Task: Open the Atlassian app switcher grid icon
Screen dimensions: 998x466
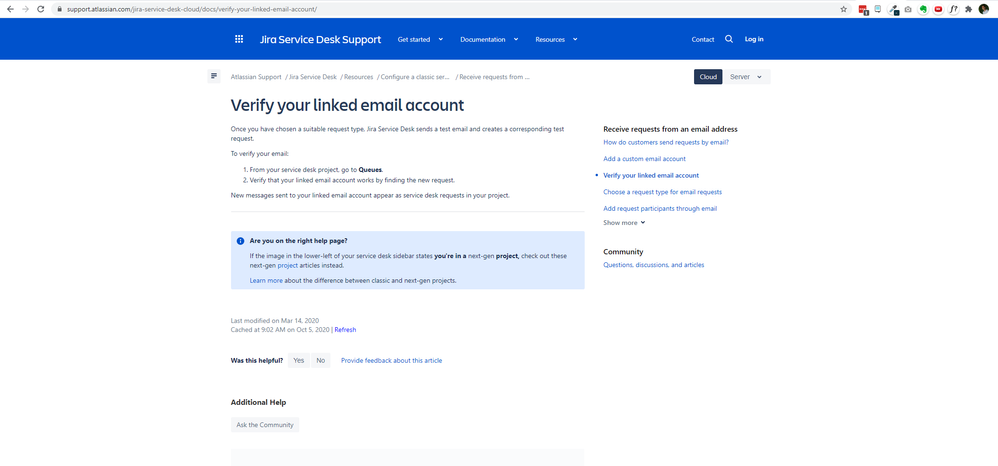Action: point(239,39)
